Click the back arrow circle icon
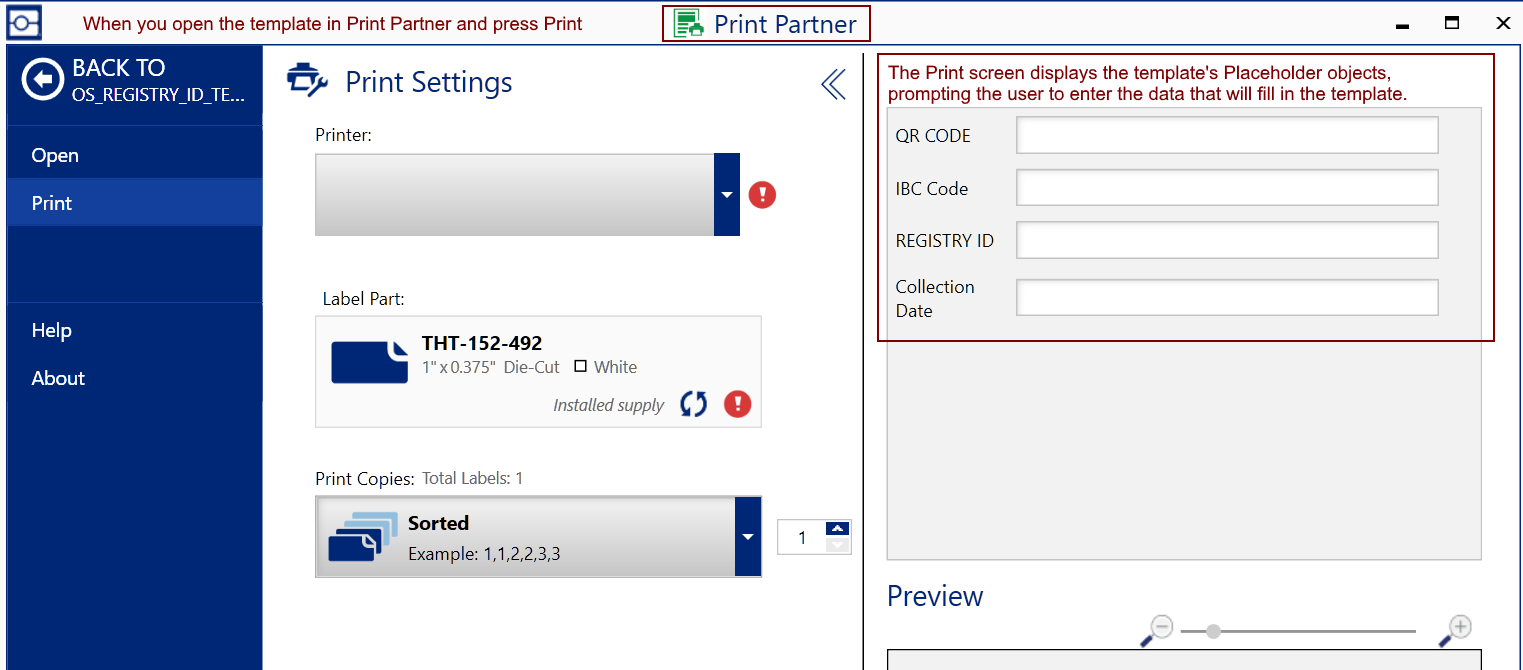 tap(43, 80)
